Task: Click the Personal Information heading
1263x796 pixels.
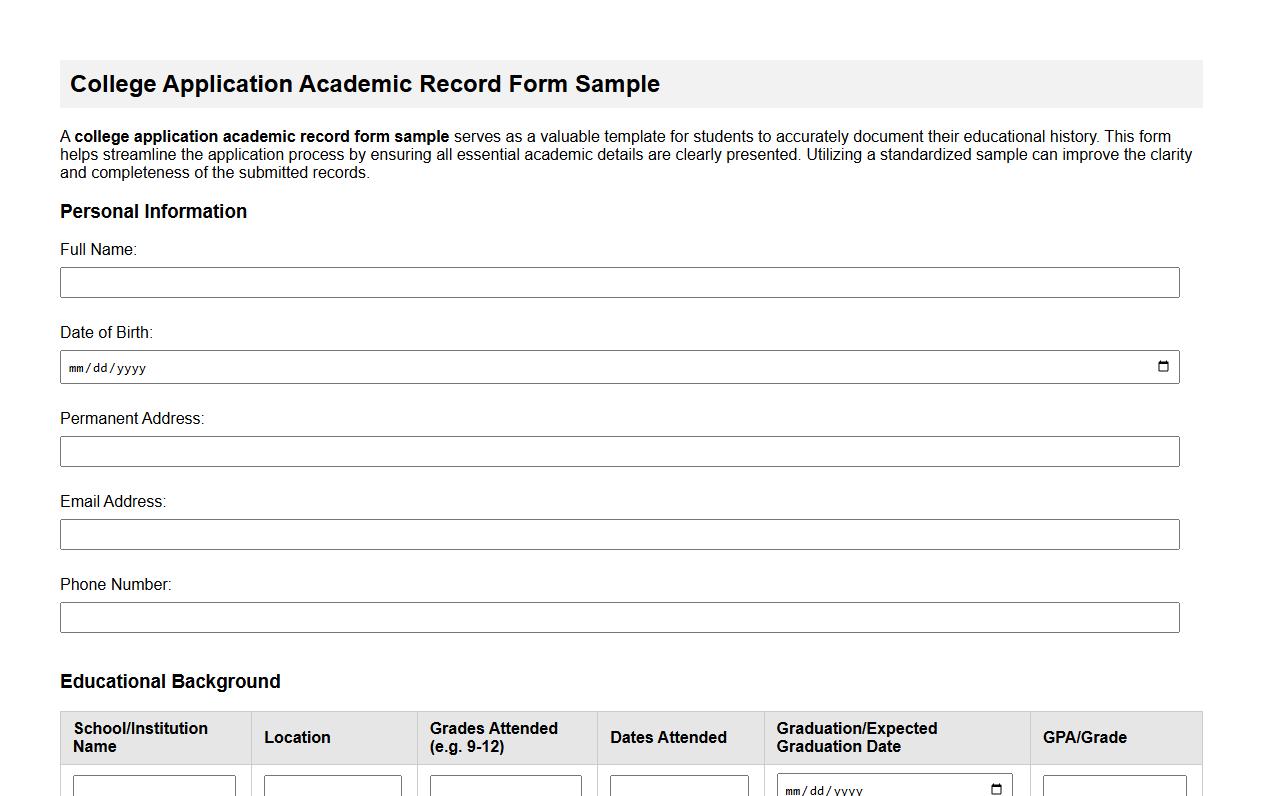Action: coord(153,211)
